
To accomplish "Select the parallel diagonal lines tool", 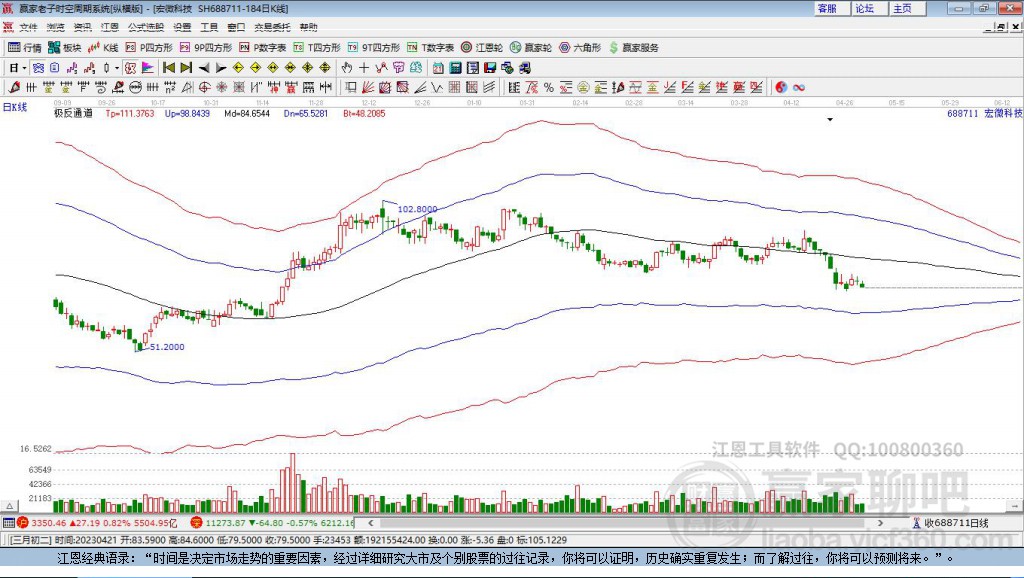I will click(488, 87).
